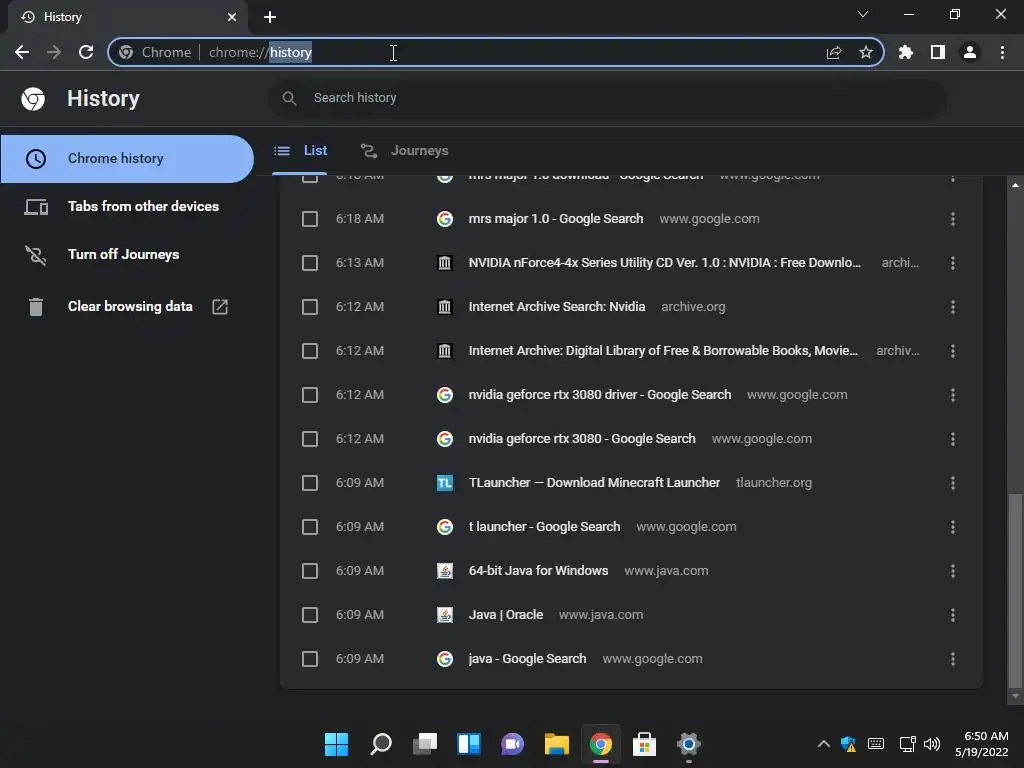Open the Java | Oracle history link
Viewport: 1024px width, 768px height.
coord(505,615)
